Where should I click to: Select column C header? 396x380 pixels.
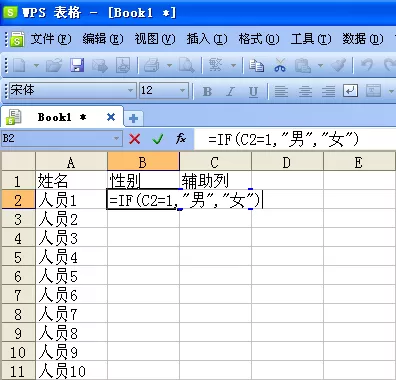pos(215,162)
